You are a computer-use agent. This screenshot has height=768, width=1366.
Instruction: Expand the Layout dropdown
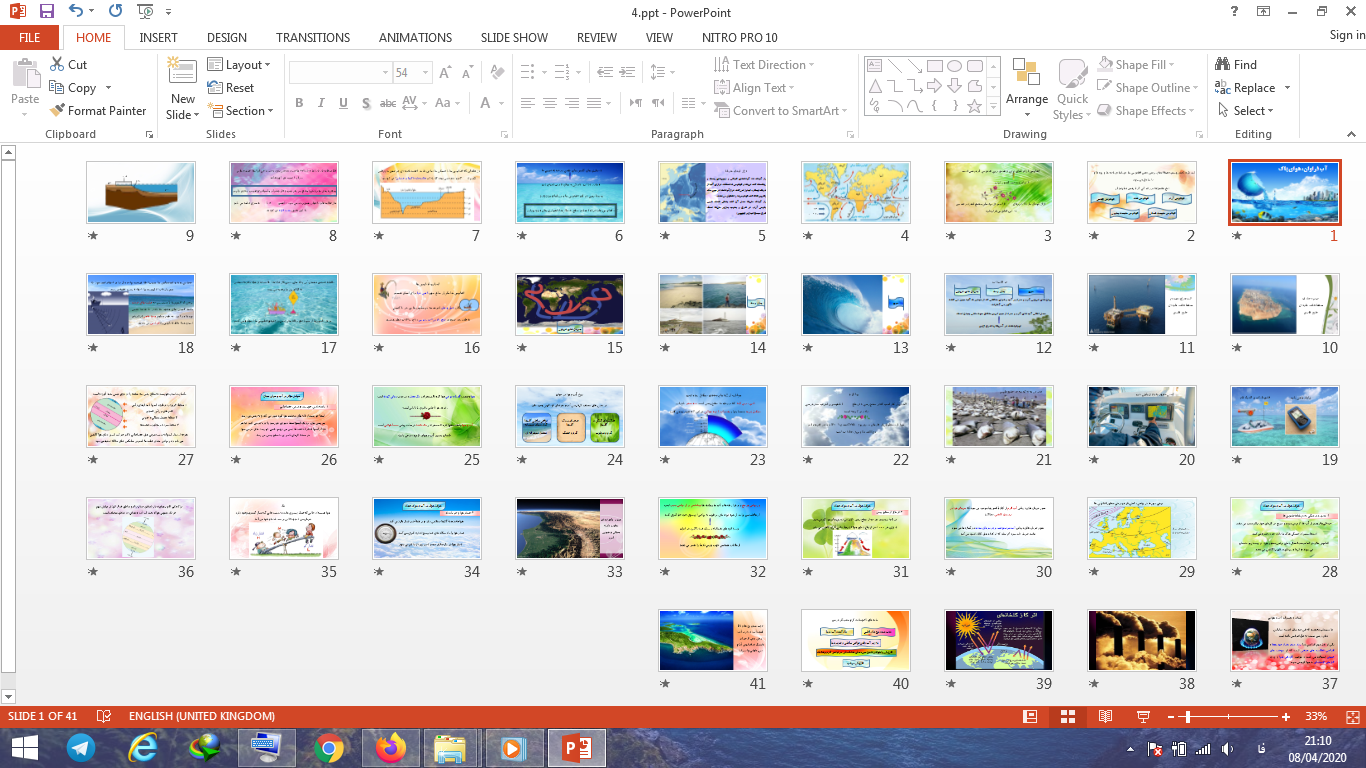pos(240,64)
